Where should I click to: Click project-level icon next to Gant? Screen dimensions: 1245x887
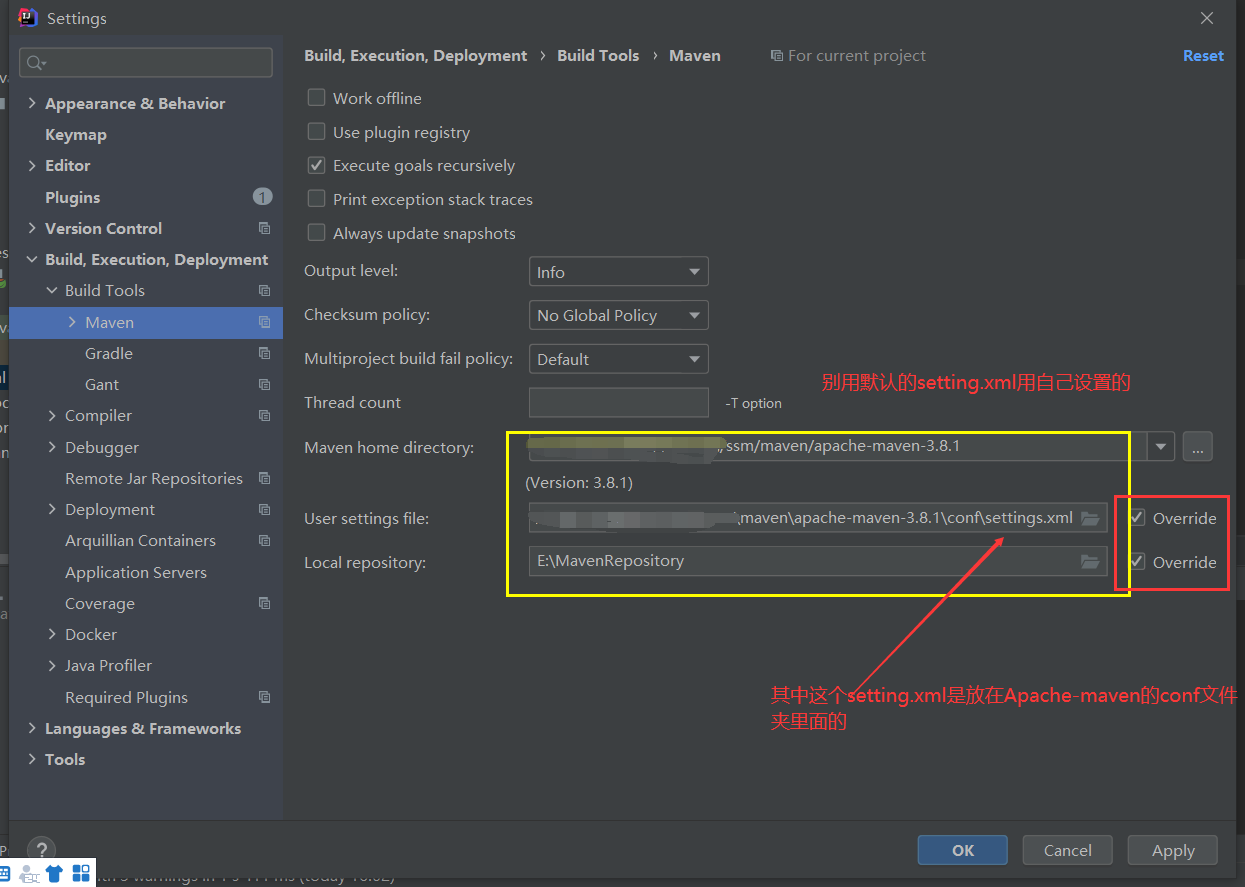[264, 384]
